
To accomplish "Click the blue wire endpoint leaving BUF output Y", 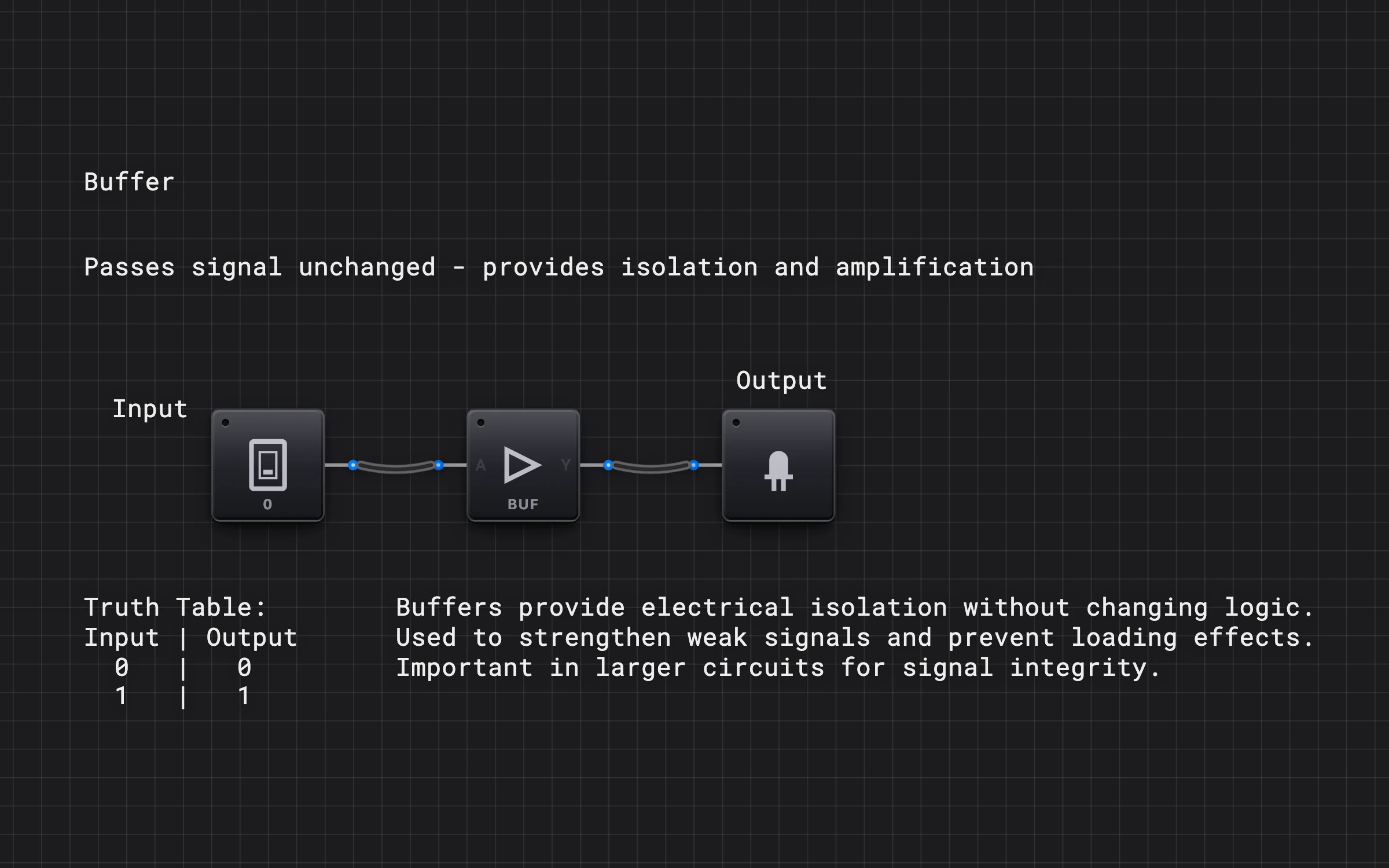I will pyautogui.click(x=608, y=465).
